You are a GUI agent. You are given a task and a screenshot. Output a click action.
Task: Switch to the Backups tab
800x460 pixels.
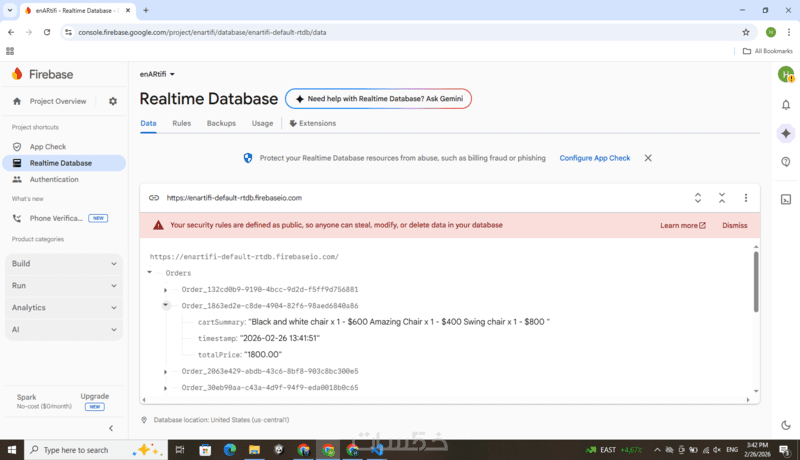pos(221,123)
